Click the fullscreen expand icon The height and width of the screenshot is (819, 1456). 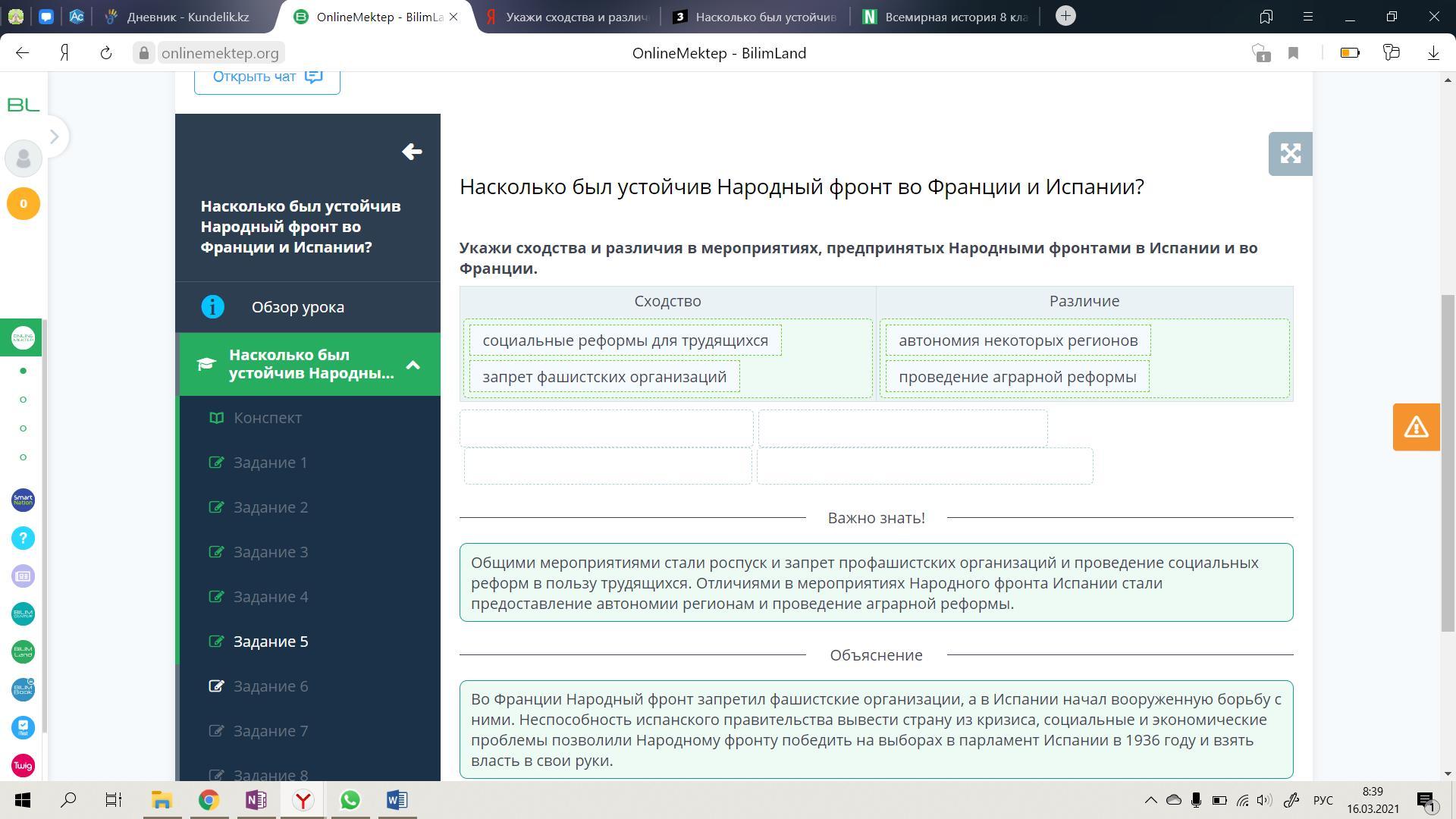(x=1290, y=154)
